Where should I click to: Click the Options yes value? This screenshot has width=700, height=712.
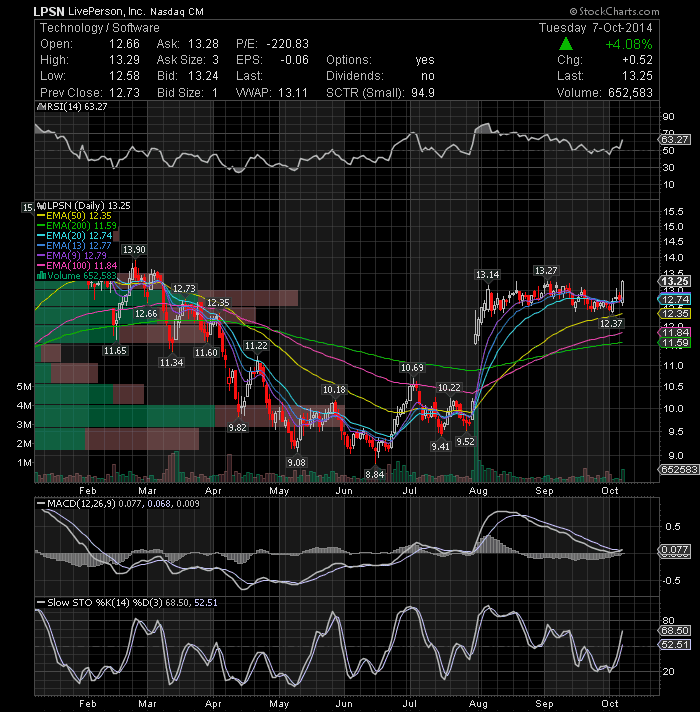click(425, 60)
